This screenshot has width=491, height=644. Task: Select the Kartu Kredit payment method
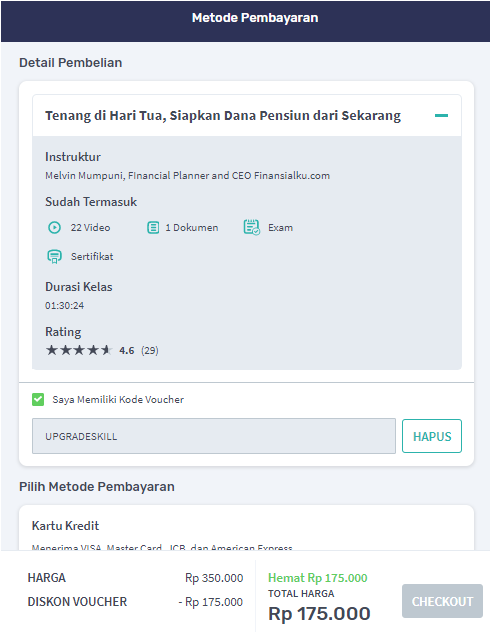click(247, 528)
